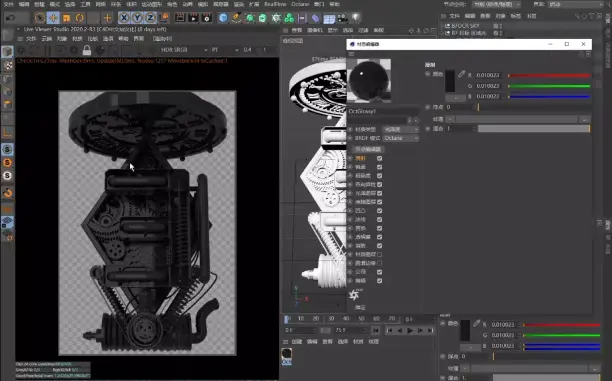Toggle the Z axis lock

150,18
